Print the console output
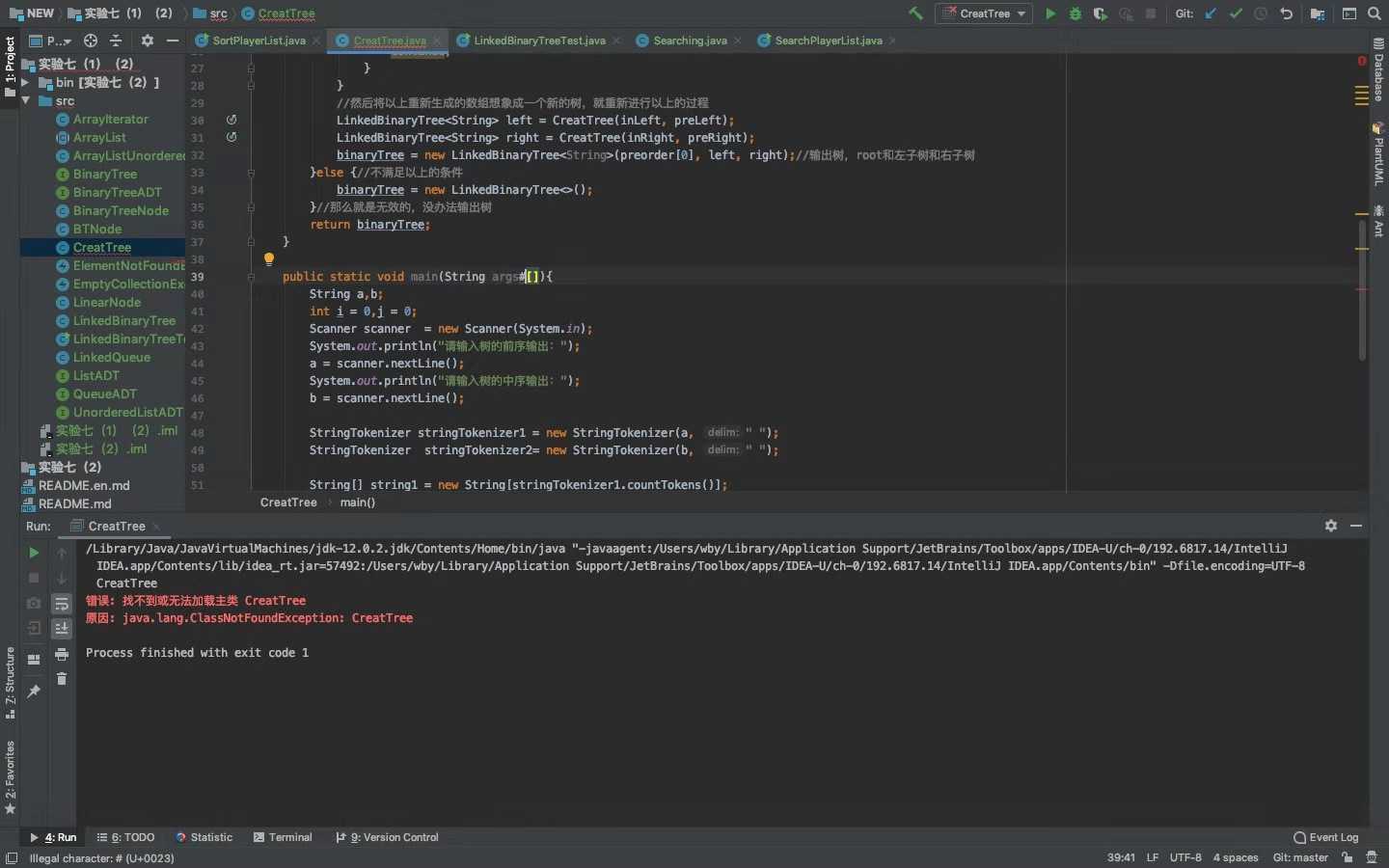The image size is (1389, 868). tap(62, 654)
